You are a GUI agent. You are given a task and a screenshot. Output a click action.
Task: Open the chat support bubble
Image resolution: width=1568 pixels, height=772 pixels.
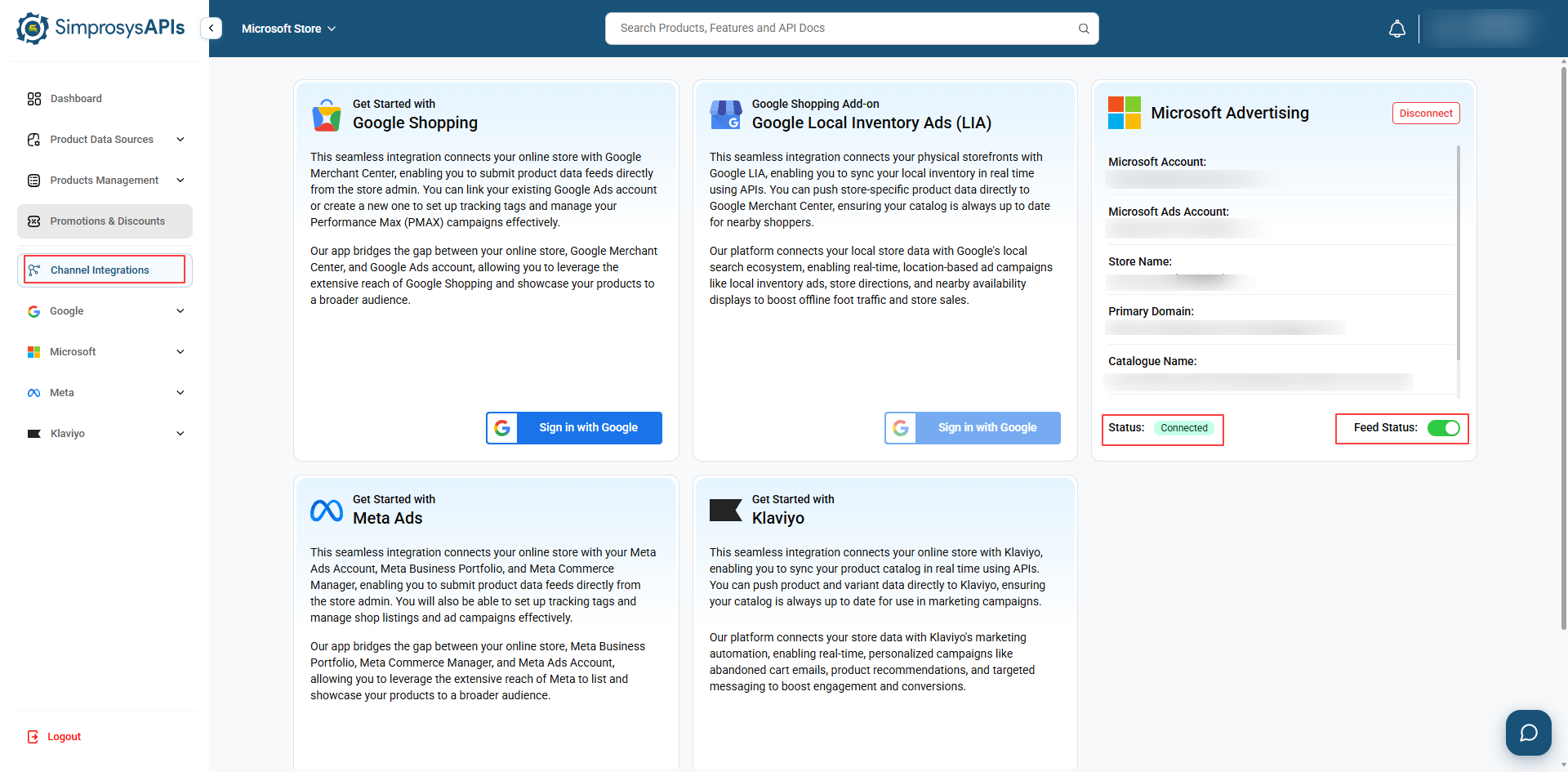coord(1529,733)
